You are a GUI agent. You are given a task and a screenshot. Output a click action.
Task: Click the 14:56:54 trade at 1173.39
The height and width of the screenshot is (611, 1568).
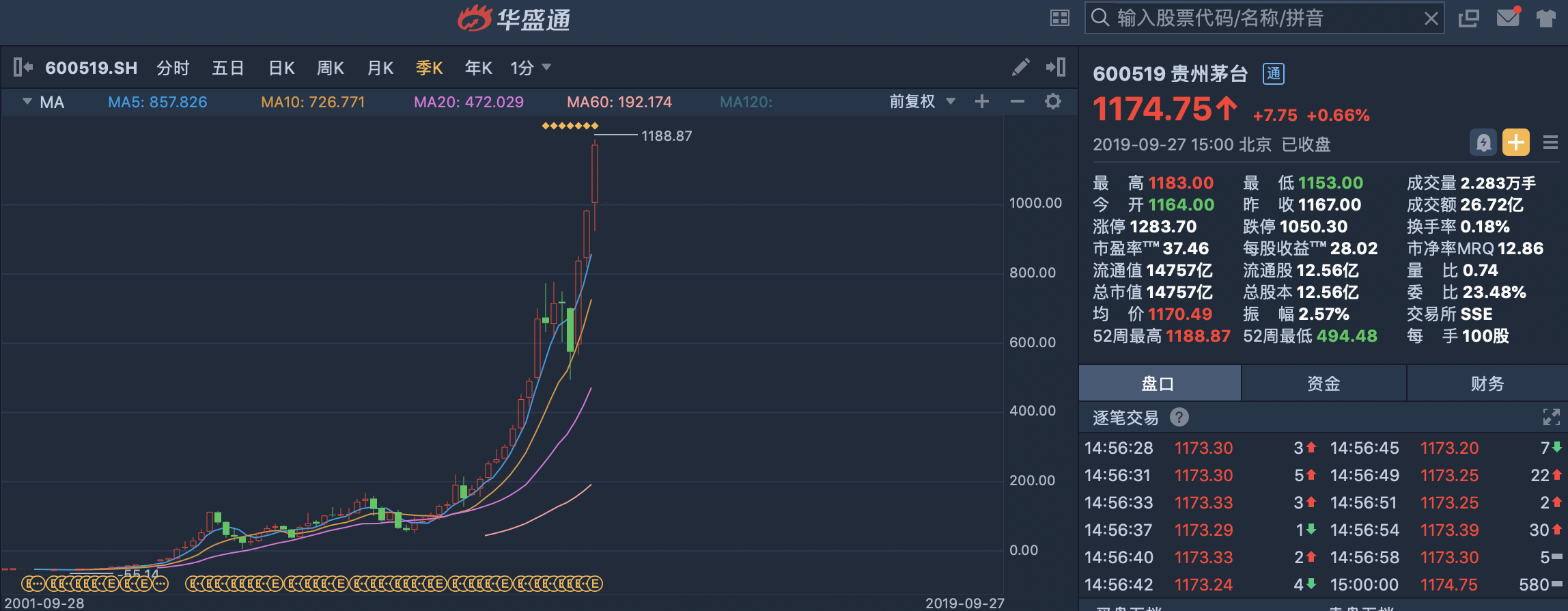point(1446,530)
